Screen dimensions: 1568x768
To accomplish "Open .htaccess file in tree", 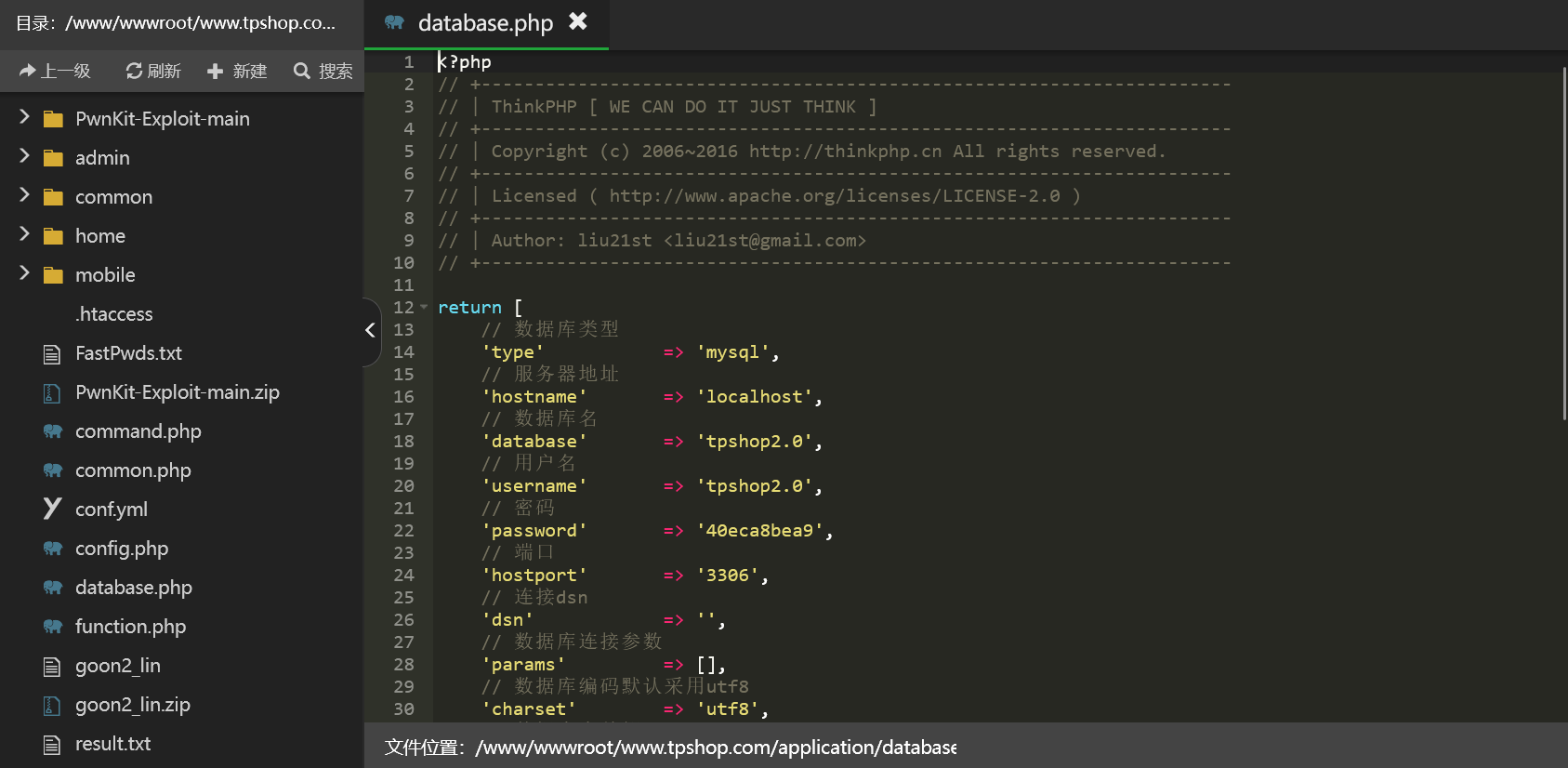I will pos(114,314).
